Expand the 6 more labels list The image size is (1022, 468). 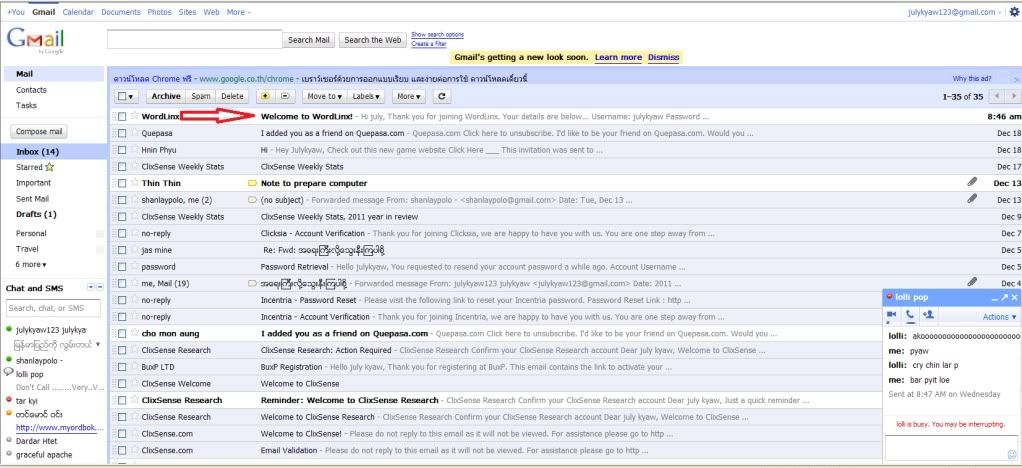[31, 265]
